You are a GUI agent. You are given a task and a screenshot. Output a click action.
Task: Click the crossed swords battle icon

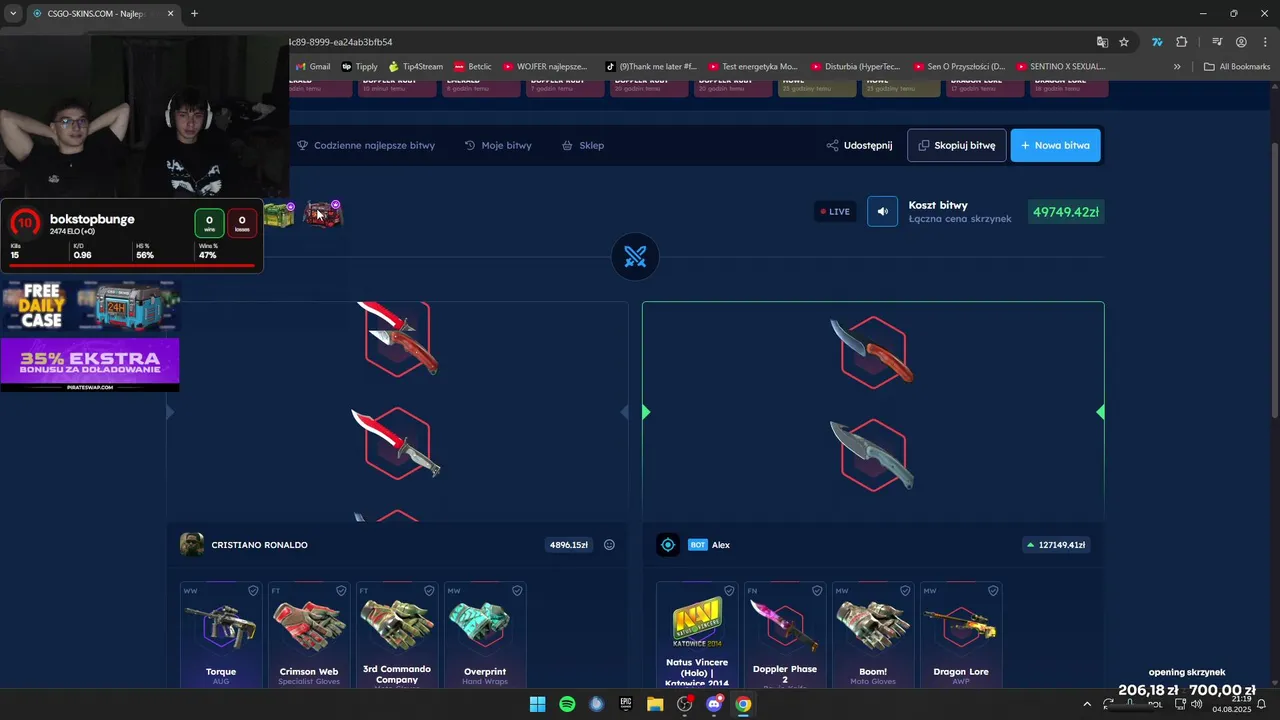click(x=635, y=257)
